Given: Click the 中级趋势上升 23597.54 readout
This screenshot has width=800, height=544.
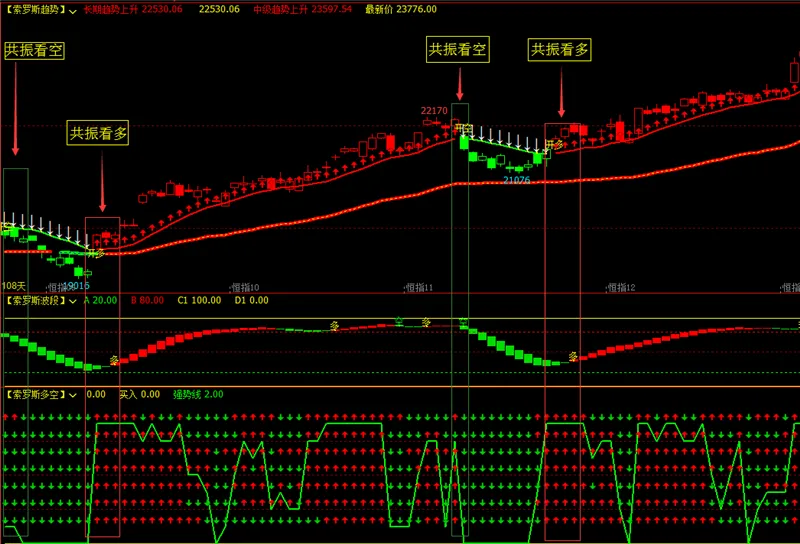Looking at the screenshot, I should point(303,9).
